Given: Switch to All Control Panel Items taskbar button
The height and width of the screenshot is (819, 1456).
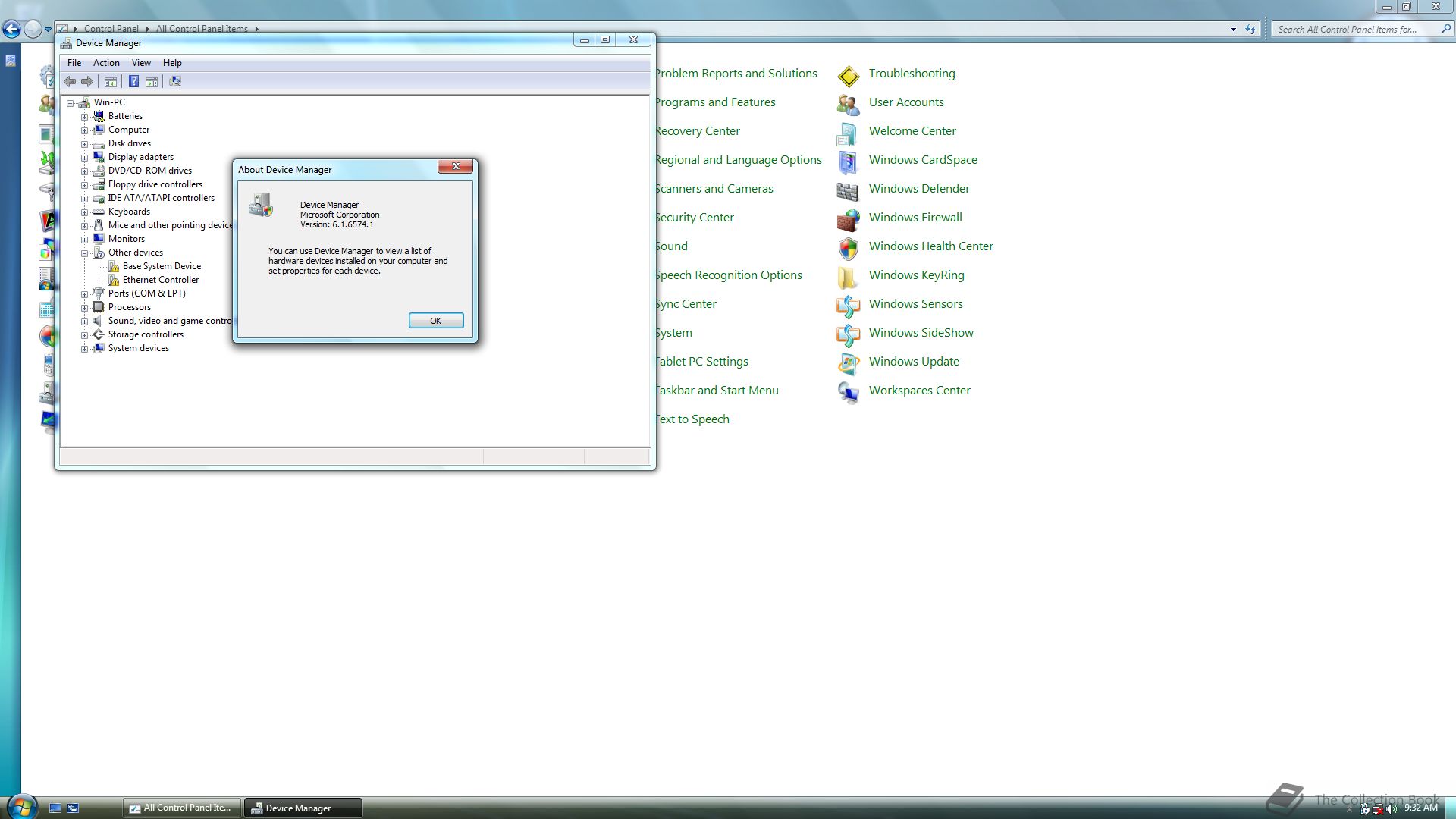Looking at the screenshot, I should [182, 808].
